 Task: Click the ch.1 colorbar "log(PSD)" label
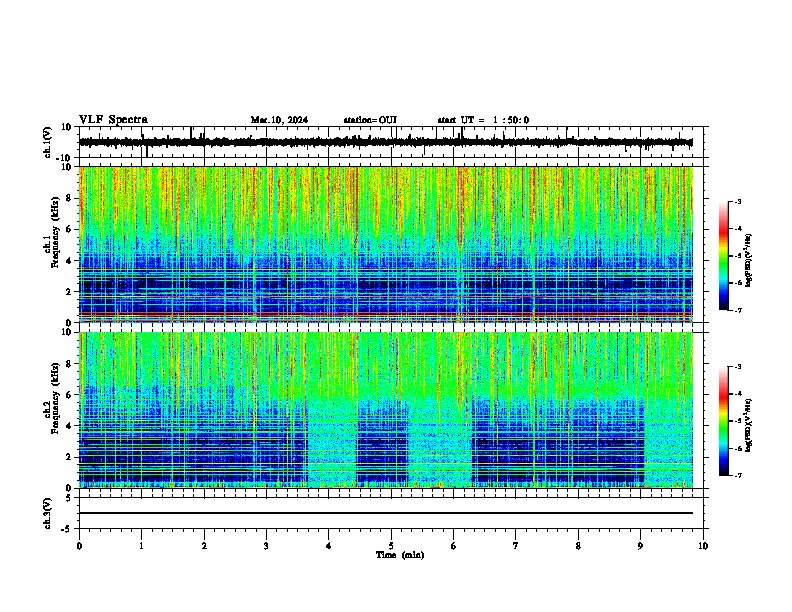point(748,260)
